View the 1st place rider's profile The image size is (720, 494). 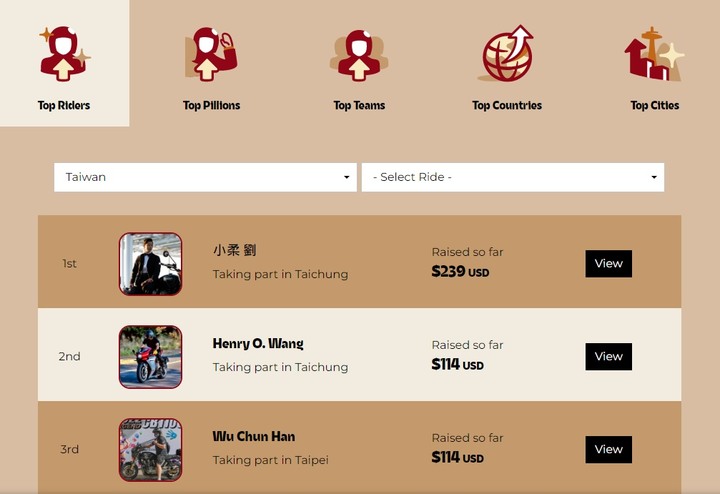(608, 264)
